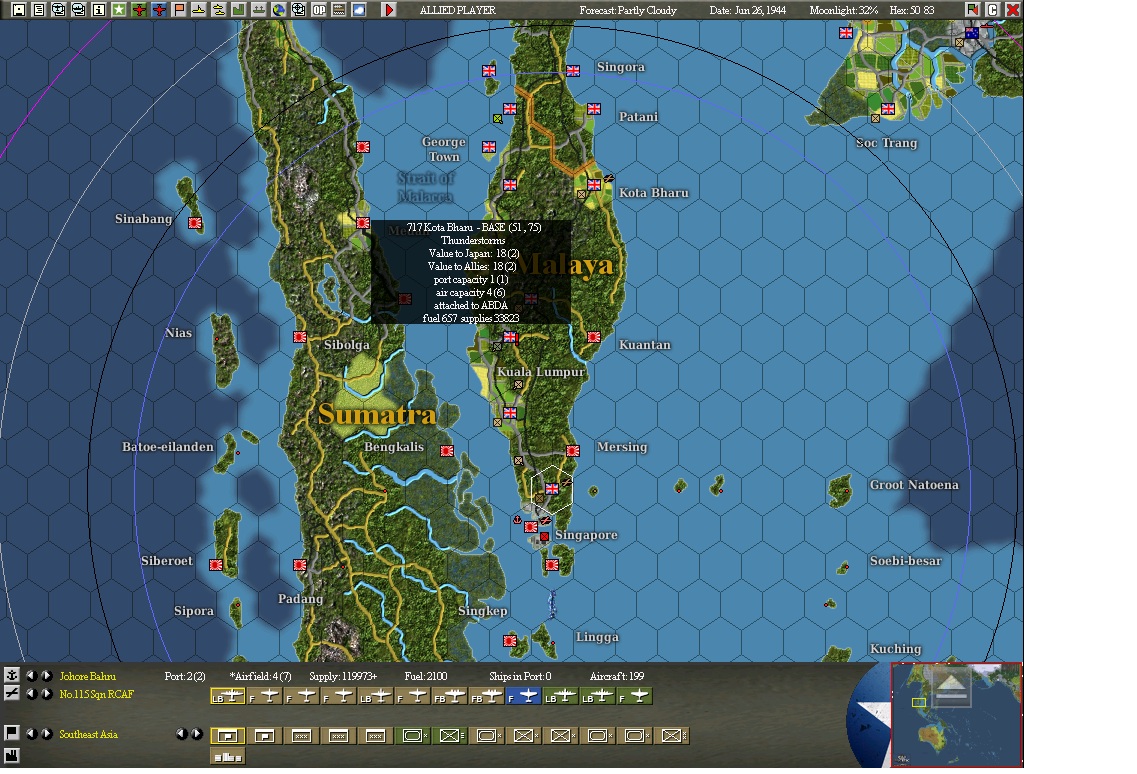The height and width of the screenshot is (774, 1137).
Task: Select the highlighted Johore Bahru hex flag
Action: tap(552, 489)
